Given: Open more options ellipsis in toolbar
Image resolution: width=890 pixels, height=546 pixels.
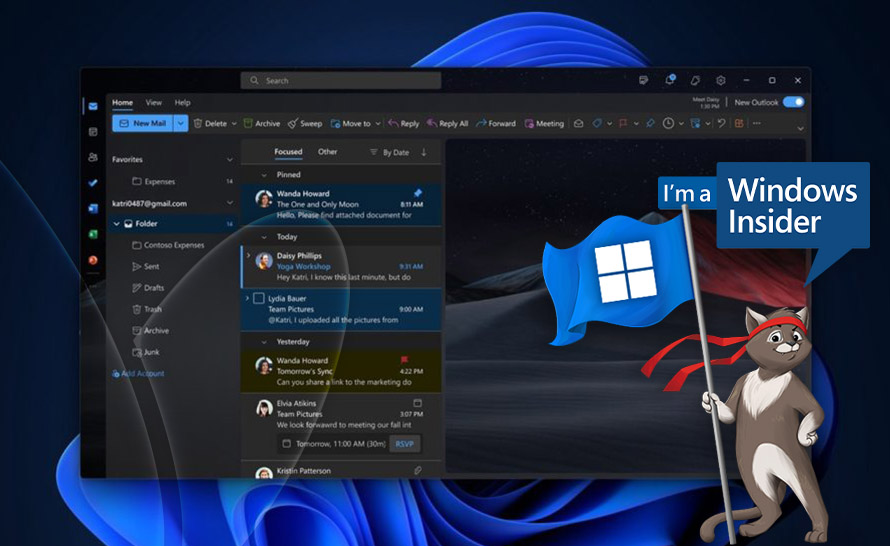Looking at the screenshot, I should tap(757, 123).
